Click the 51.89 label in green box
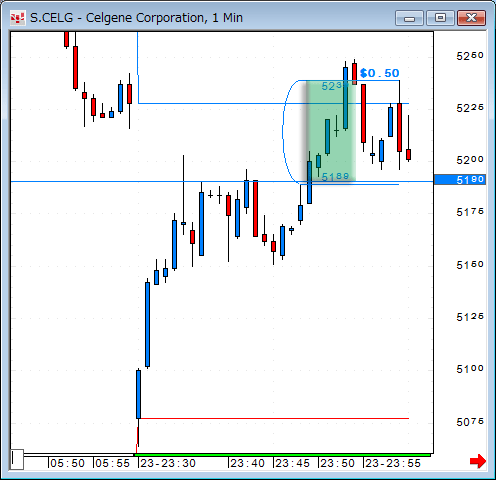Image resolution: width=496 pixels, height=480 pixels. 335,176
